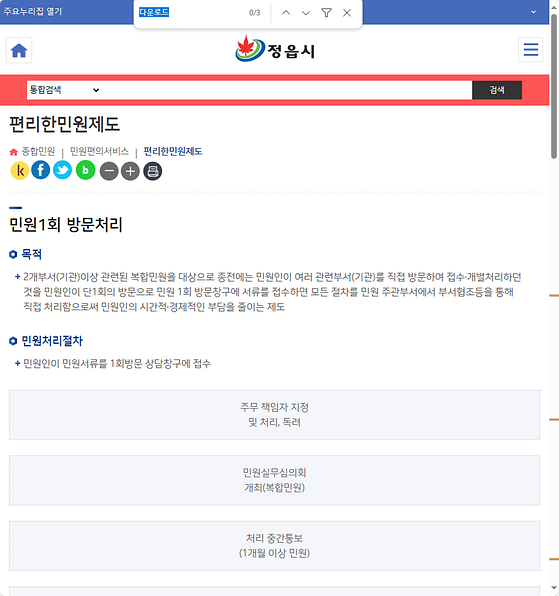This screenshot has width=559, height=596.
Task: Click the 편리한민원제도 page title
Action: click(x=64, y=124)
